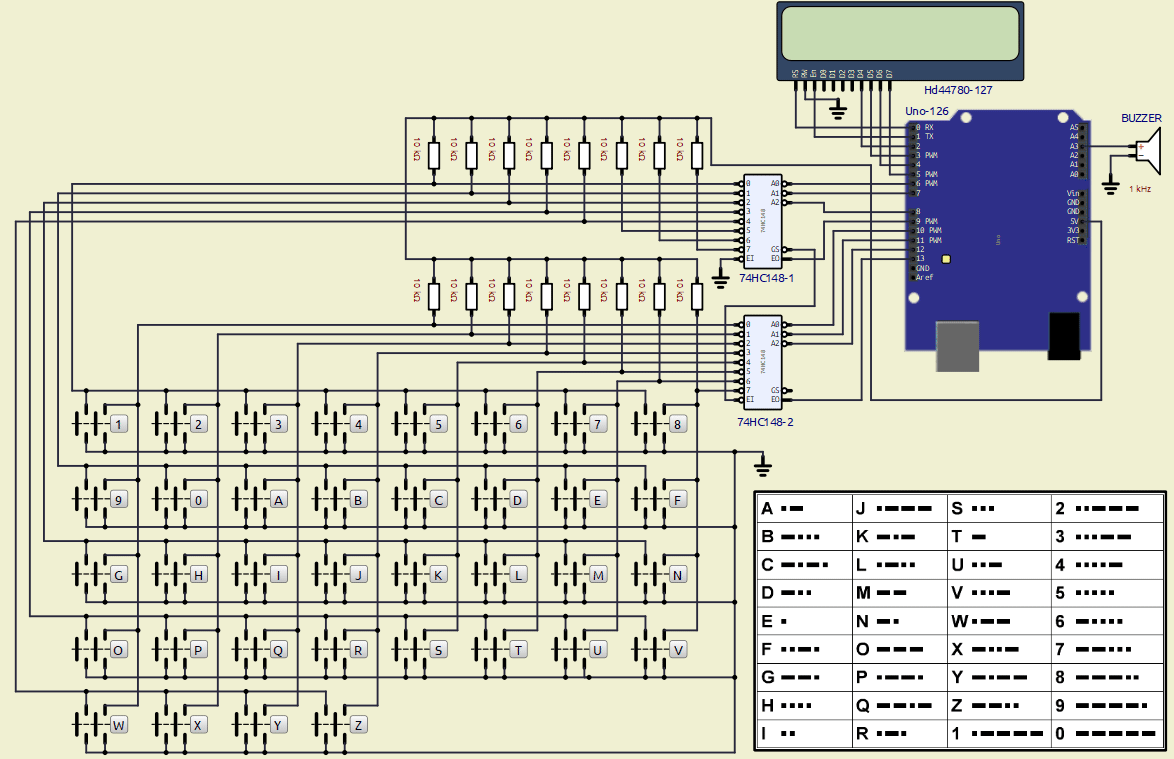Click the buzzer speaker component
The width and height of the screenshot is (1174, 759).
pyautogui.click(x=1148, y=151)
